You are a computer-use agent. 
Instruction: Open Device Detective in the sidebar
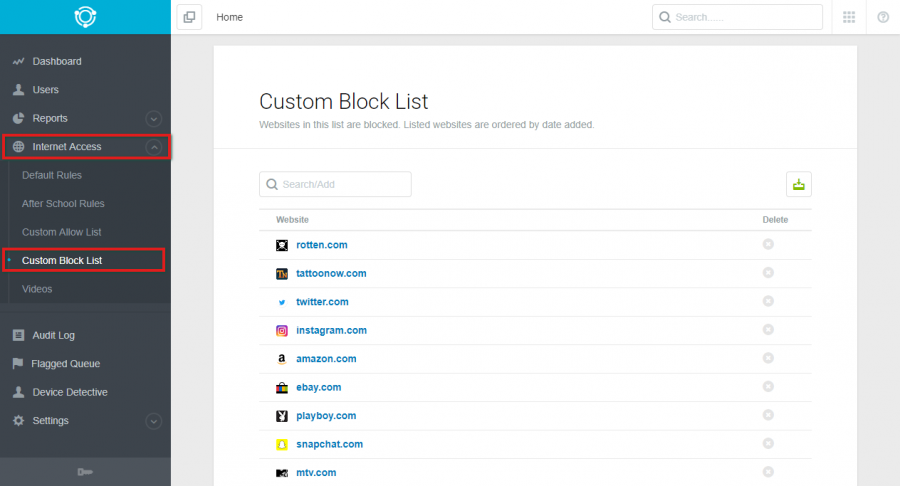(70, 392)
